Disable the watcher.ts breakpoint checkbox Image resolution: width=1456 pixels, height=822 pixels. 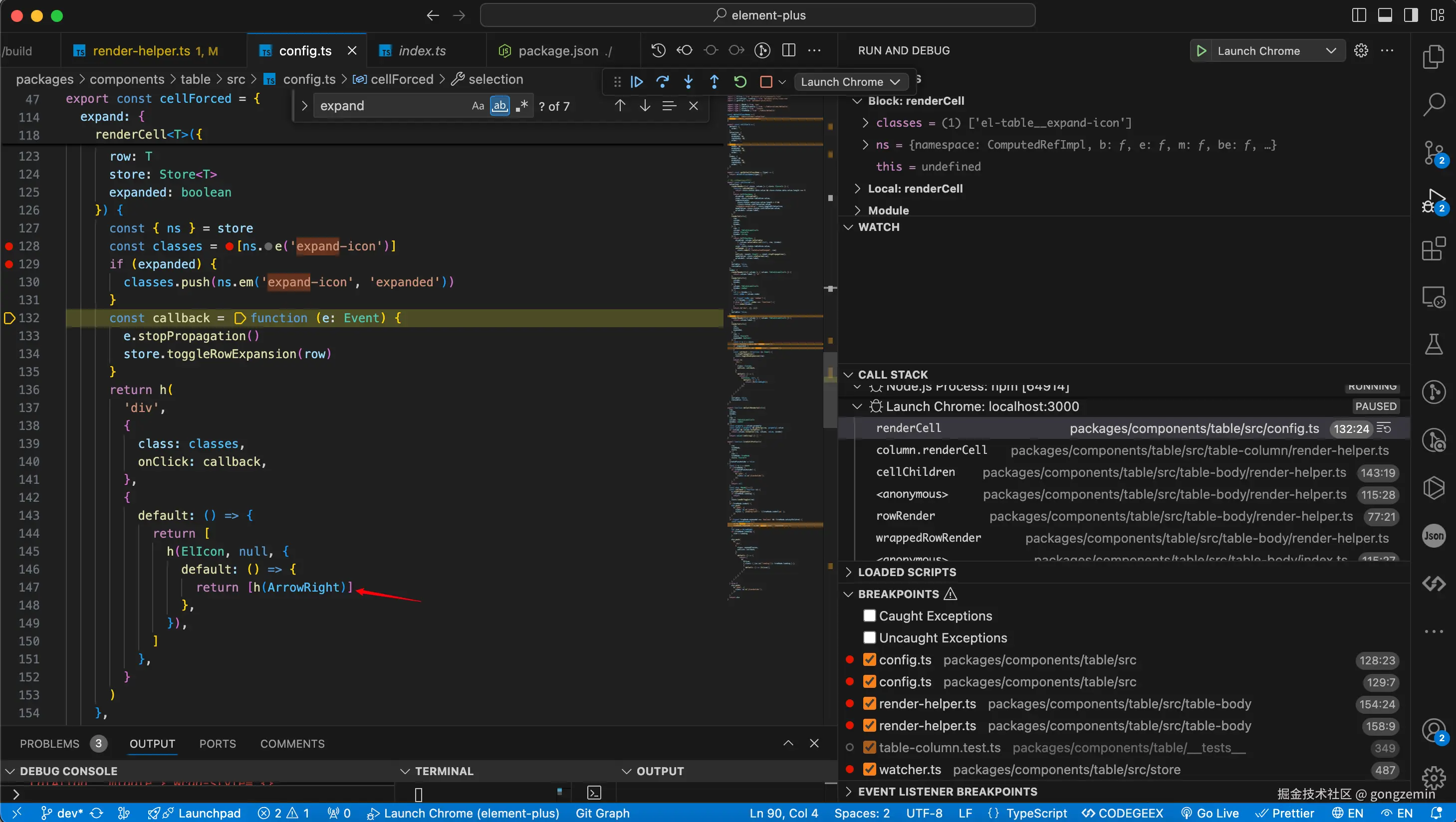[869, 770]
